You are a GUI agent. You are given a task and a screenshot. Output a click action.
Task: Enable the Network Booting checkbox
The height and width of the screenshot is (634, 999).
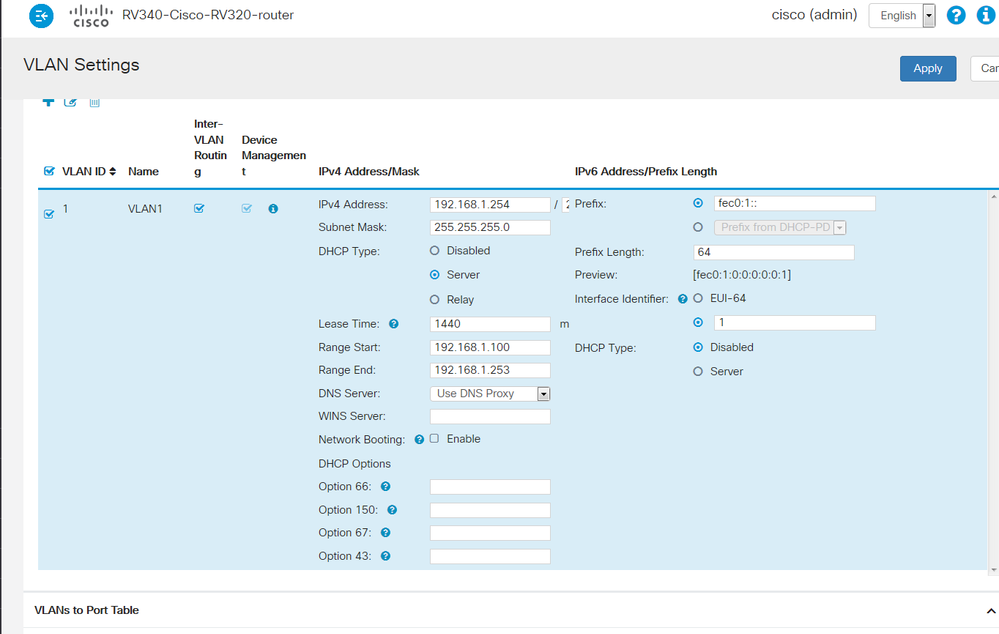pyautogui.click(x=435, y=439)
